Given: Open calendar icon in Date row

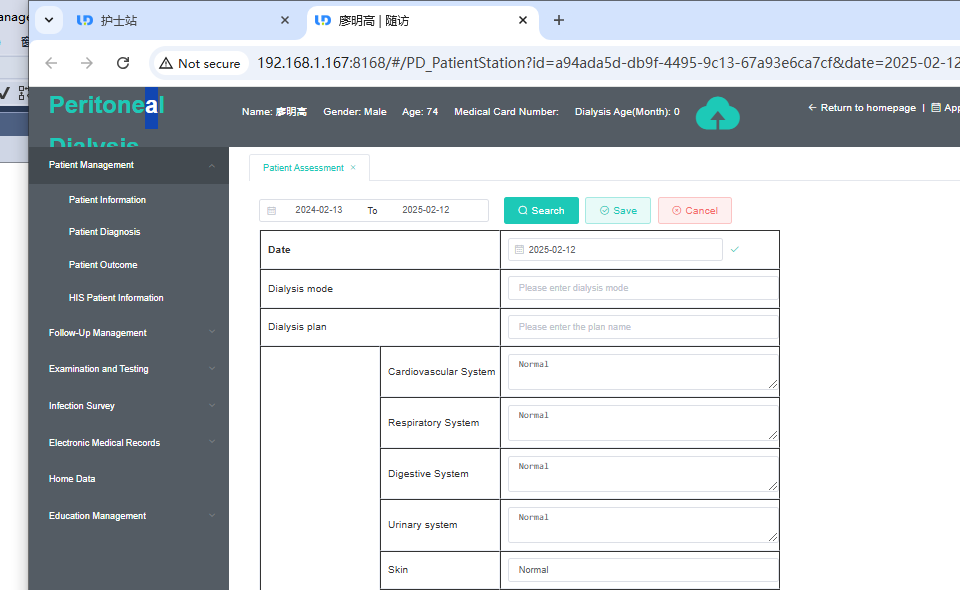Looking at the screenshot, I should pyautogui.click(x=519, y=250).
